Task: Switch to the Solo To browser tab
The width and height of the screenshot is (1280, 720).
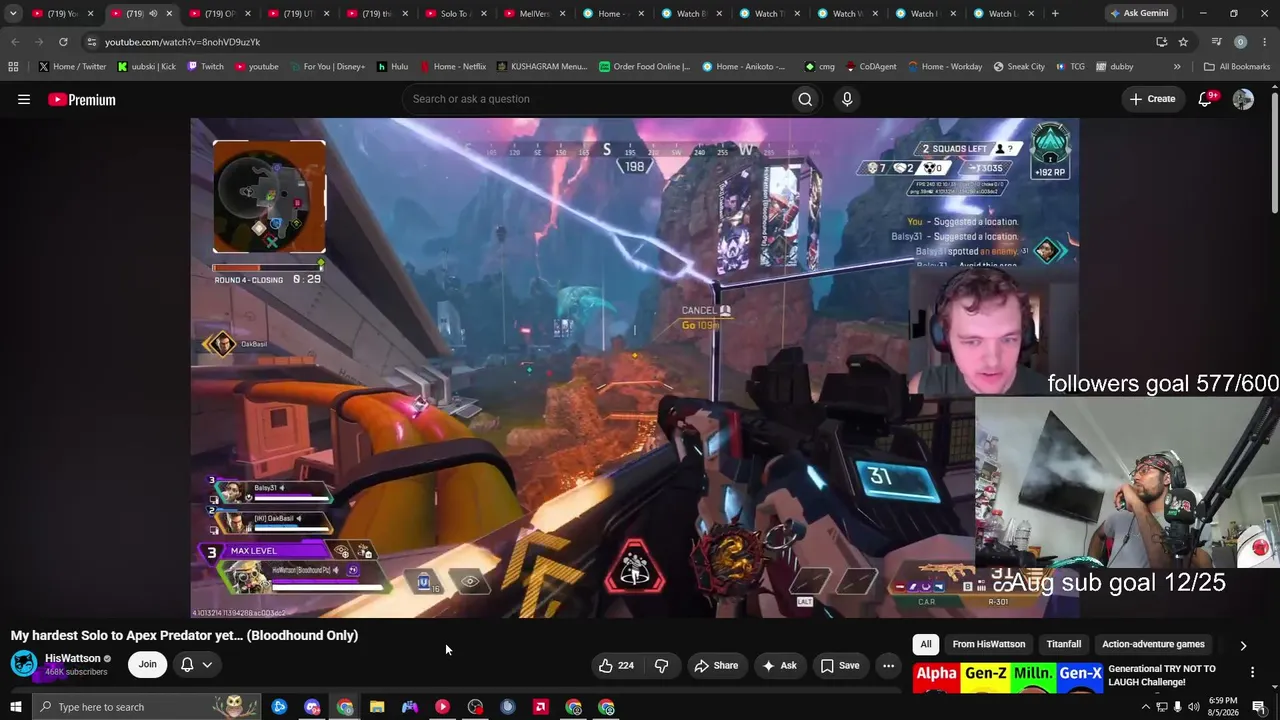Action: pos(450,14)
